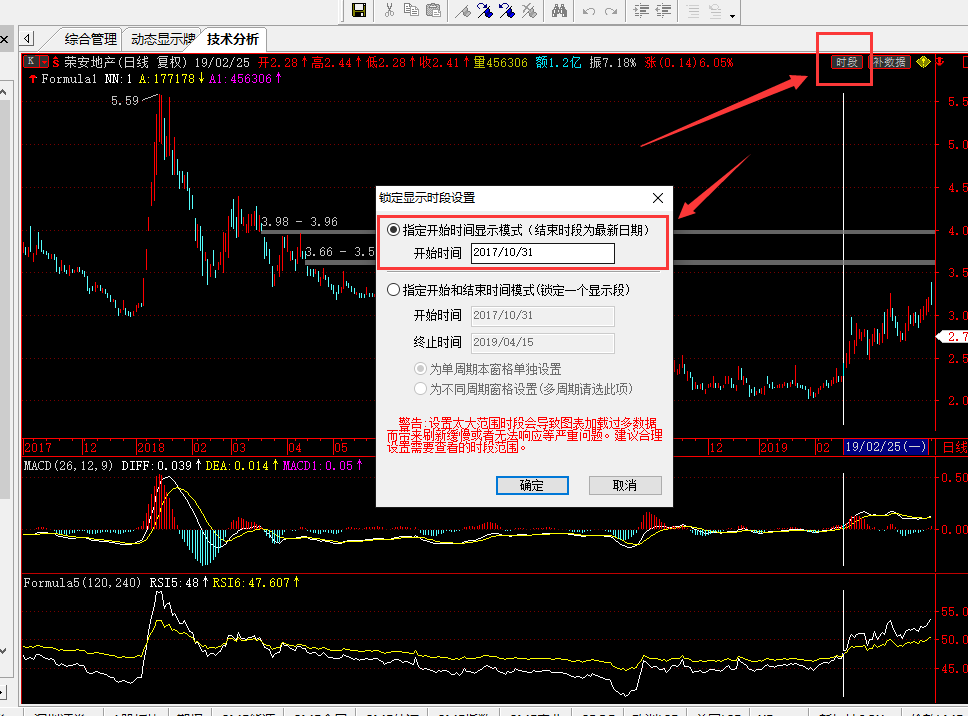Select 指定开始时间显示模式 radio option
The height and width of the screenshot is (716, 968).
(x=393, y=230)
